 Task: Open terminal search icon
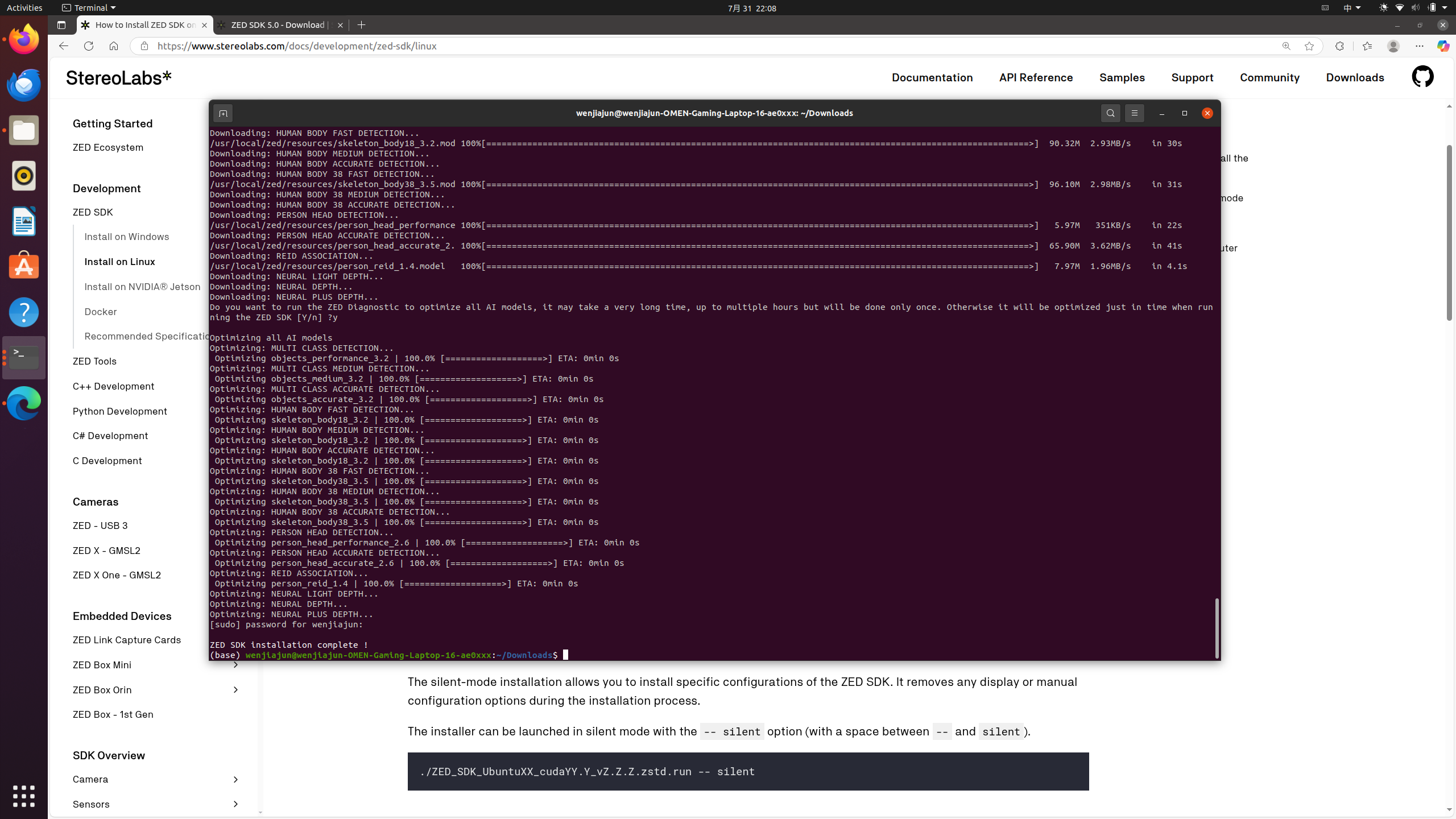(1110, 113)
